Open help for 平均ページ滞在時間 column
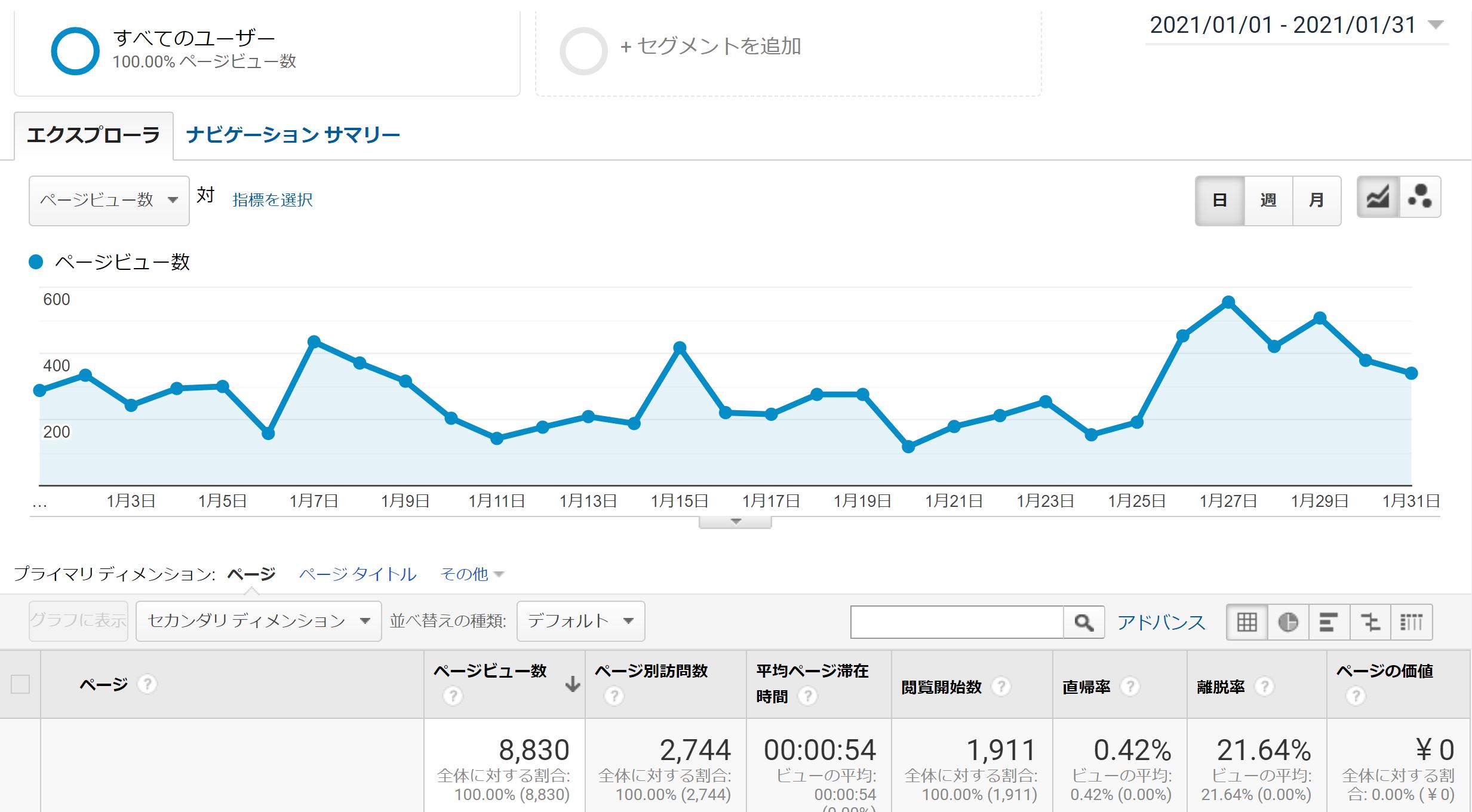This screenshot has height=812, width=1472. tap(807, 696)
